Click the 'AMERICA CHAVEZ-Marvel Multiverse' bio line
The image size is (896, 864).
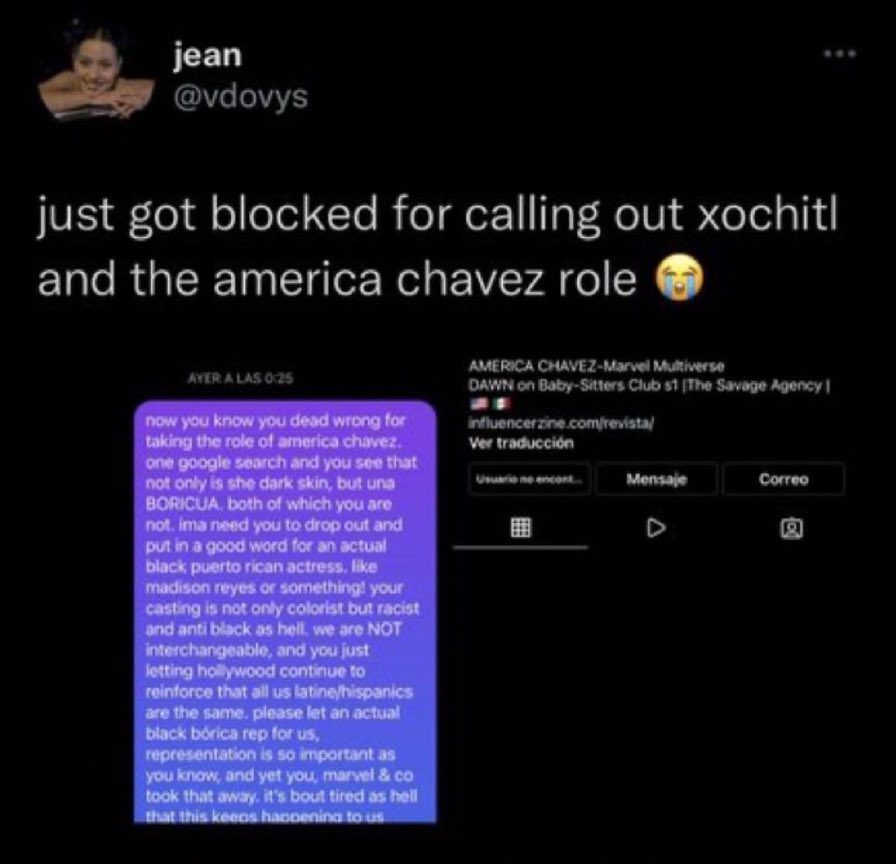596,366
